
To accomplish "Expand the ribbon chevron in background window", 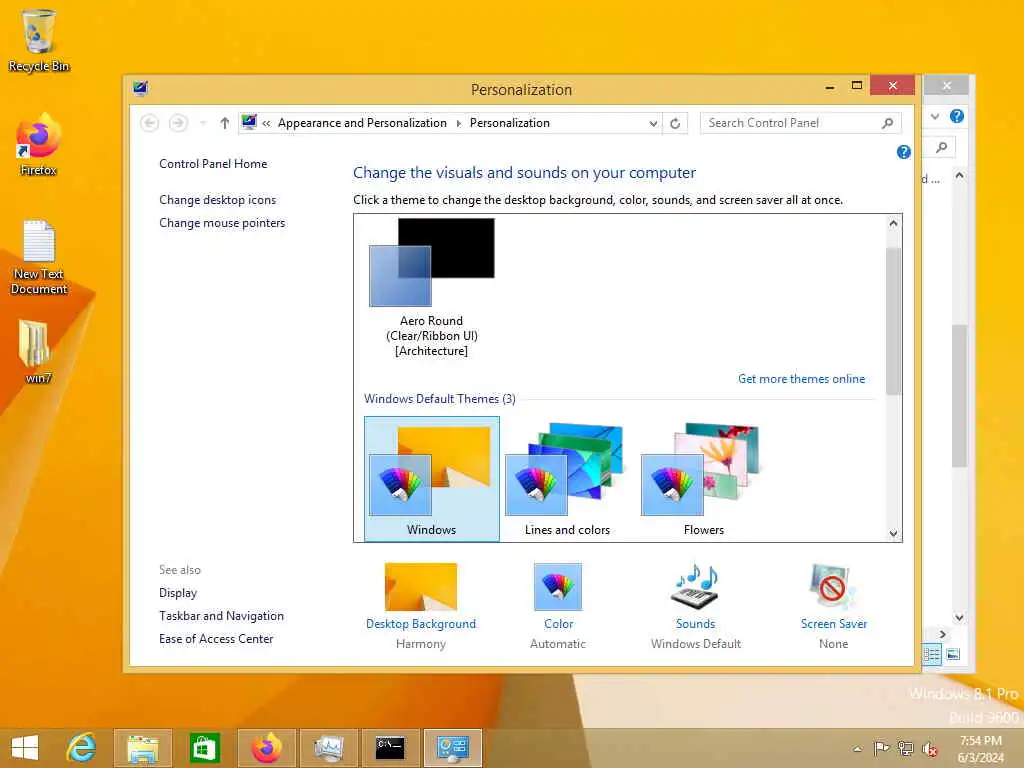I will click(x=935, y=116).
